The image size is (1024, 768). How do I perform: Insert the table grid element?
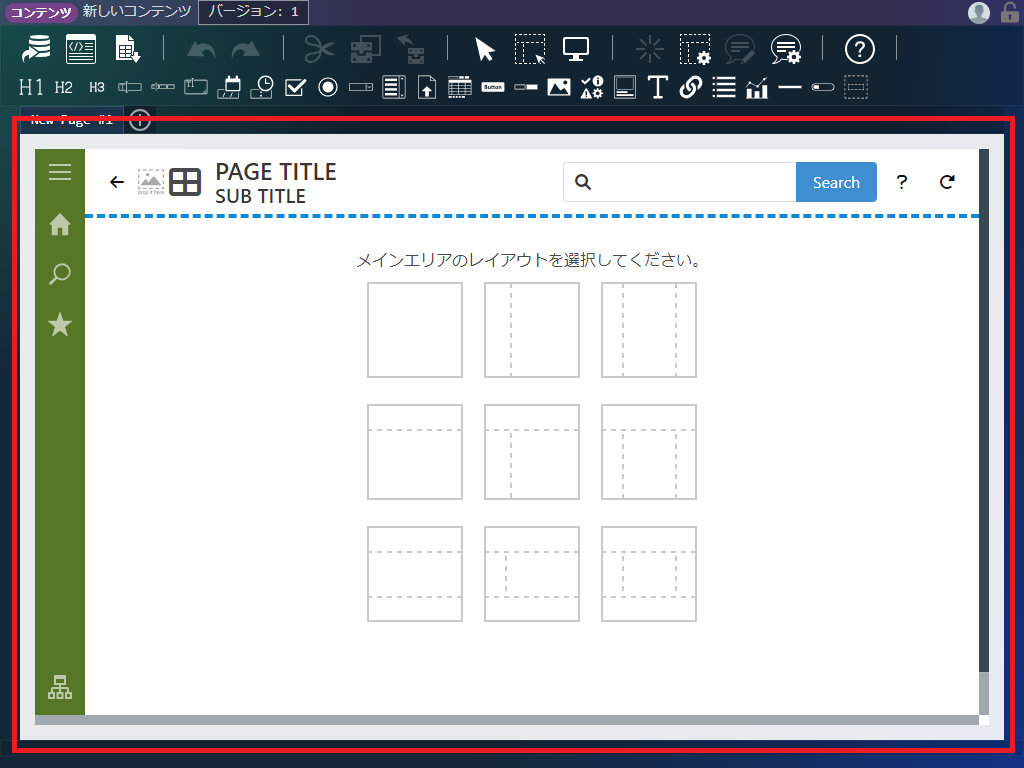click(460, 87)
